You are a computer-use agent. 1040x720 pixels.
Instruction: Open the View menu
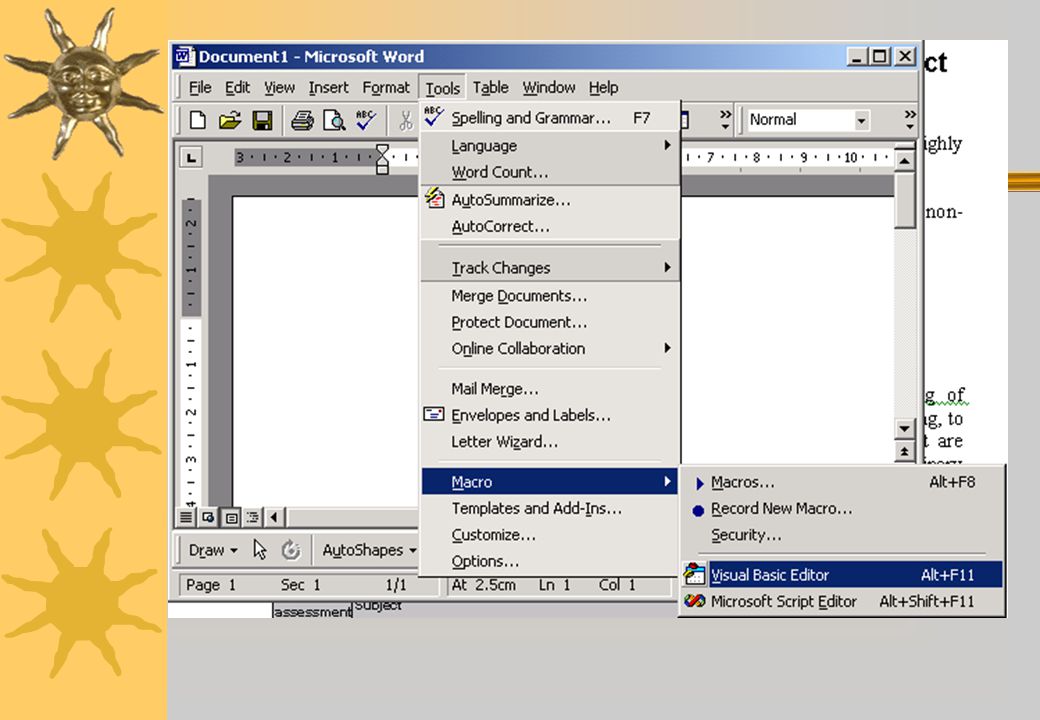[x=279, y=88]
